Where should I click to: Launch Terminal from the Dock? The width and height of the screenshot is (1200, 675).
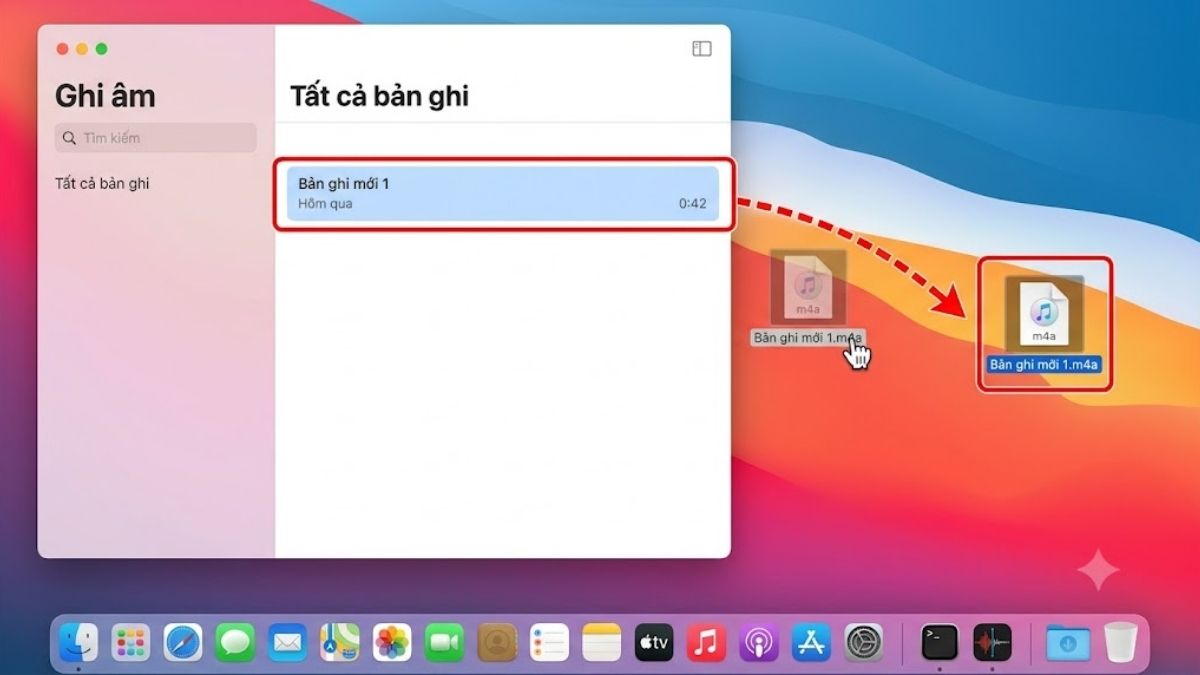coord(940,642)
